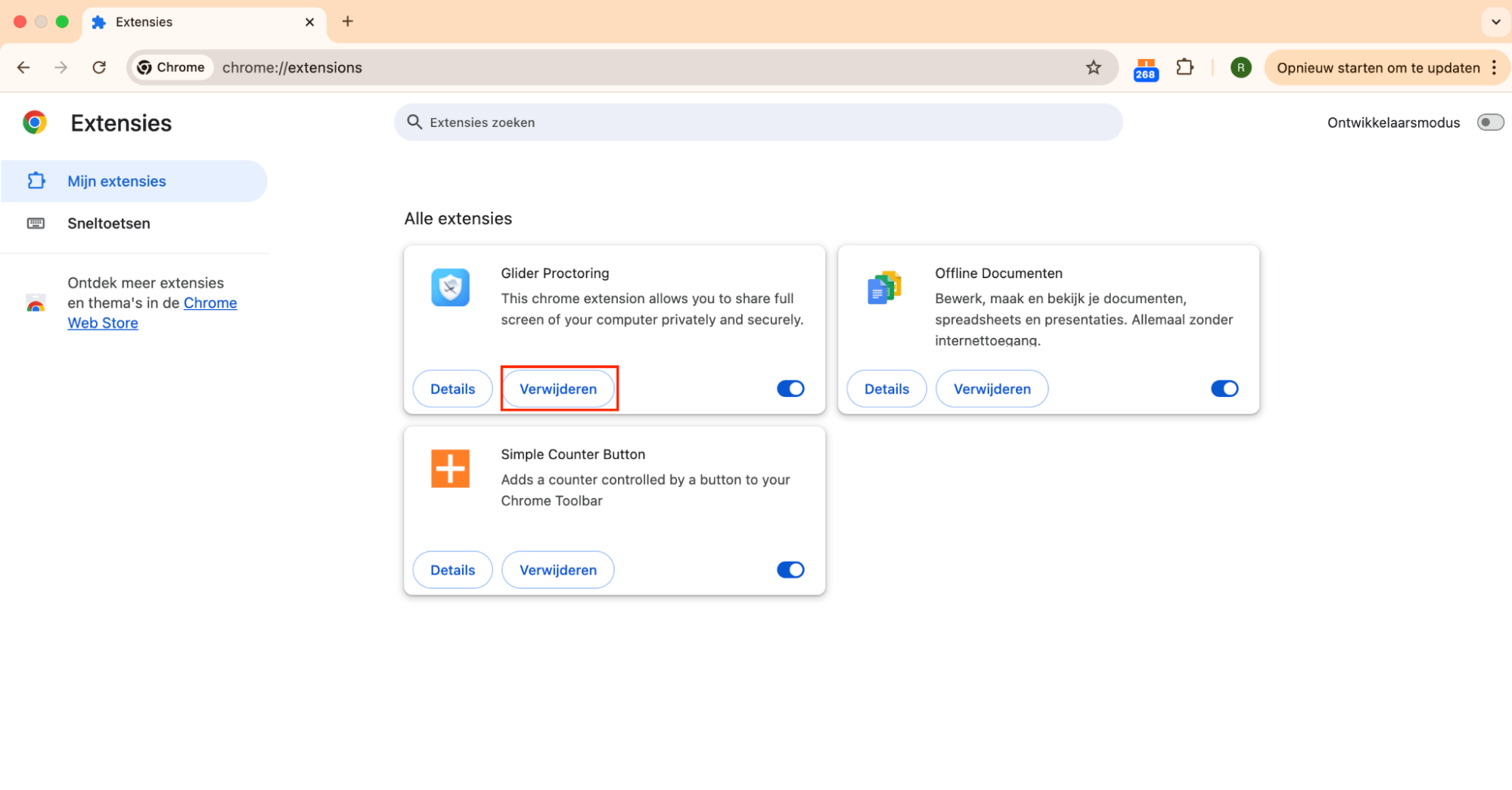Bookmark the page with the star icon
The image size is (1512, 790).
[x=1094, y=67]
